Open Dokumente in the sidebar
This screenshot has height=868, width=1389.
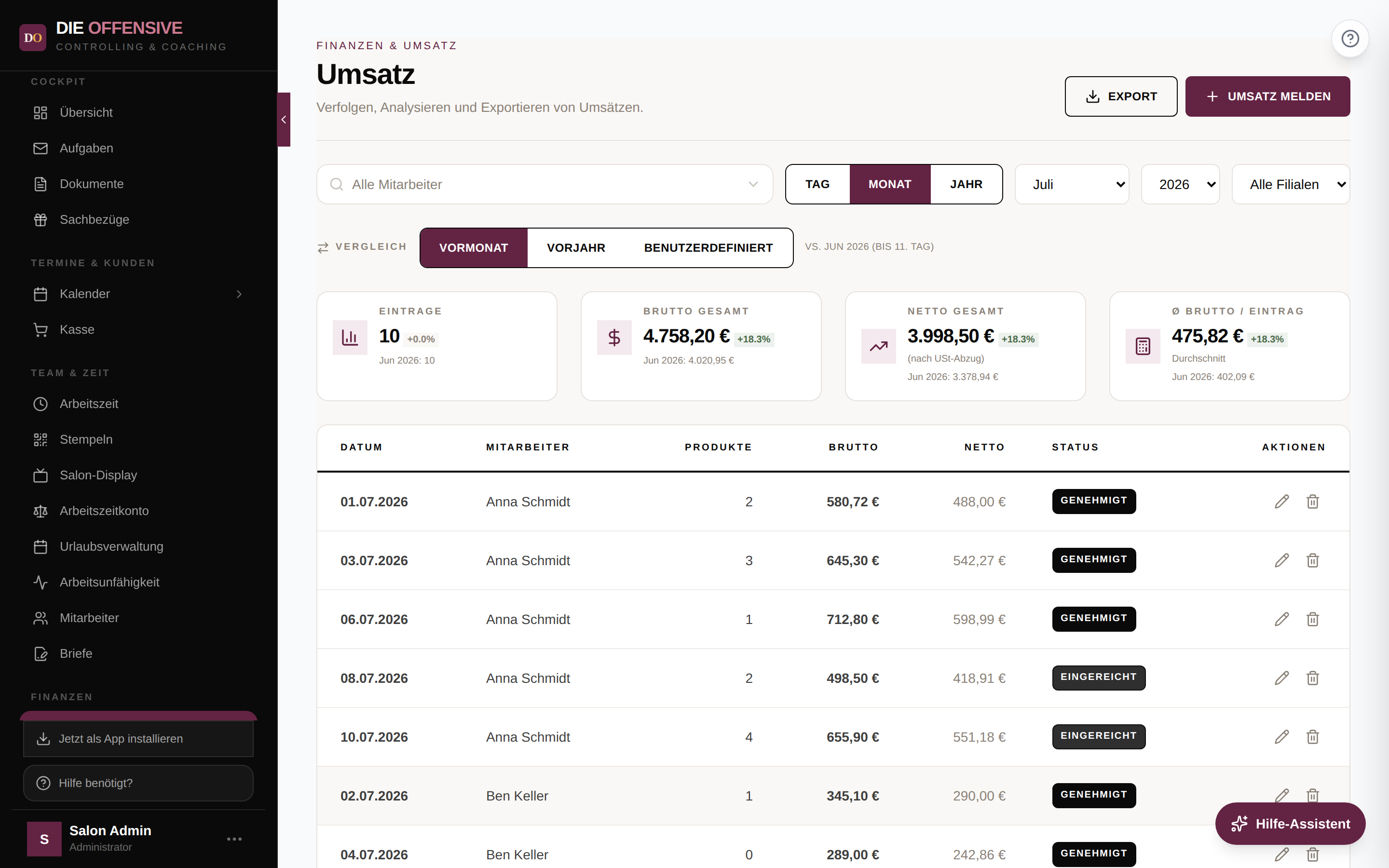[x=138, y=184]
